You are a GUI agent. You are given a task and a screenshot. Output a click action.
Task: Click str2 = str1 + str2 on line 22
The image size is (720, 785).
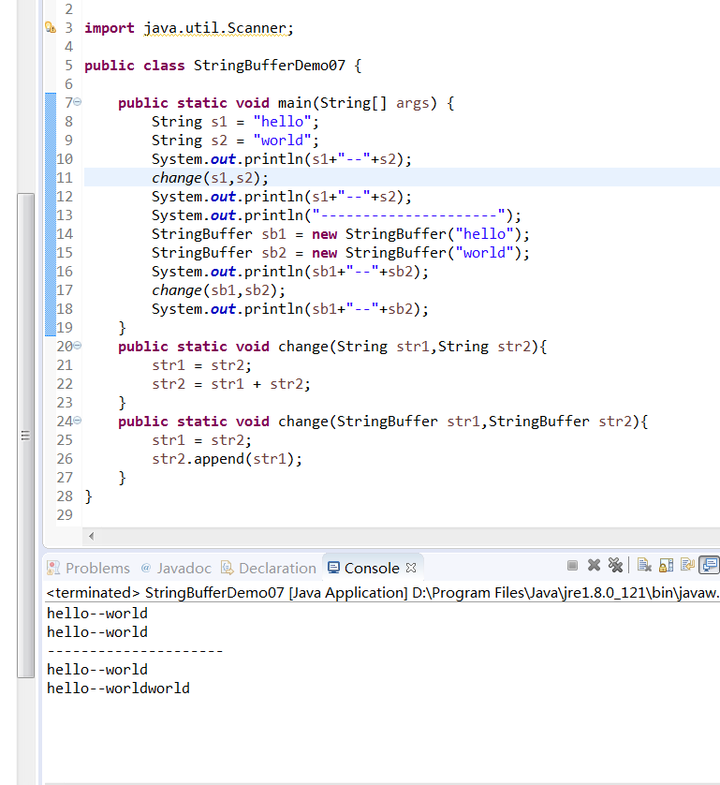[x=227, y=384]
